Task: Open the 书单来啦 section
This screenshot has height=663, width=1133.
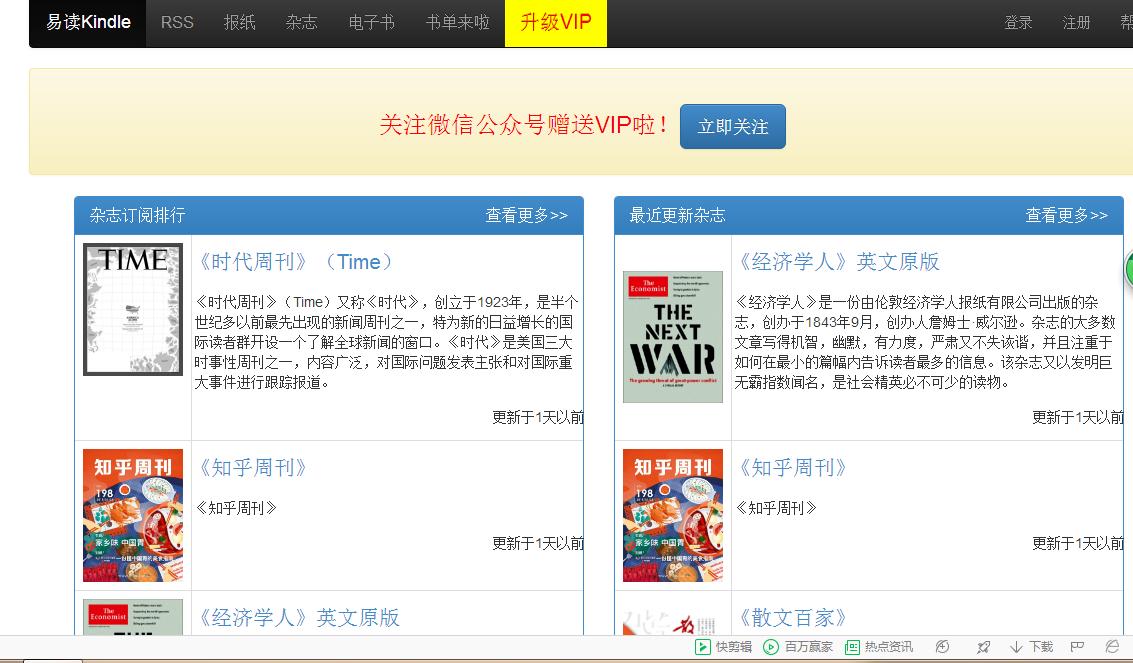Action: (x=455, y=22)
